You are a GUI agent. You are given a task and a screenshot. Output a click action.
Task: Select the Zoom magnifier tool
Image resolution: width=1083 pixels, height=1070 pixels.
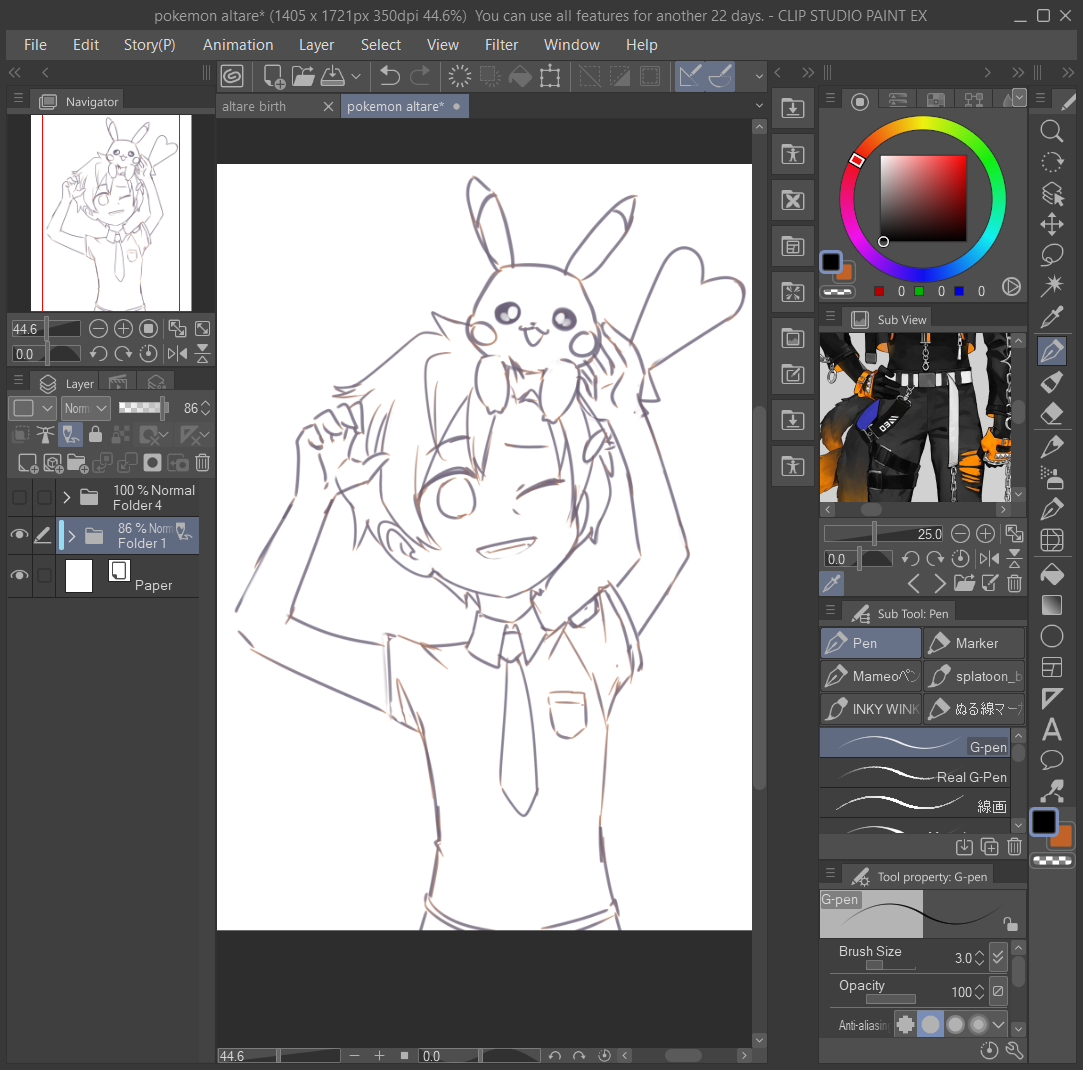(1051, 131)
